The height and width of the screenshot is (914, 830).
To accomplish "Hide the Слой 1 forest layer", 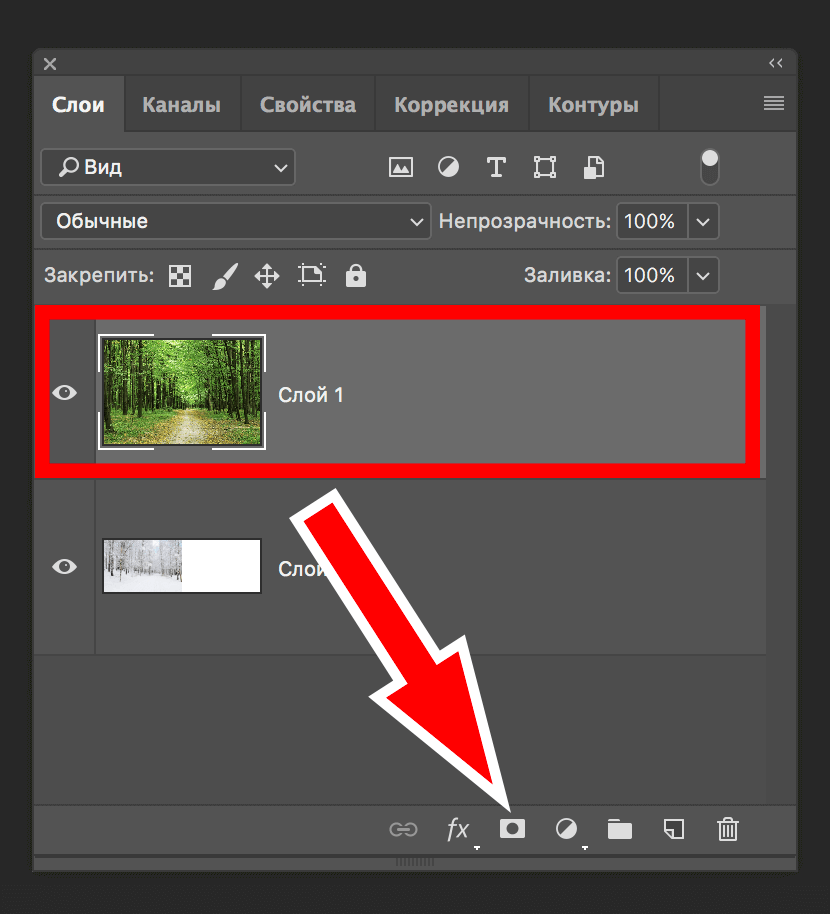I will tap(64, 393).
